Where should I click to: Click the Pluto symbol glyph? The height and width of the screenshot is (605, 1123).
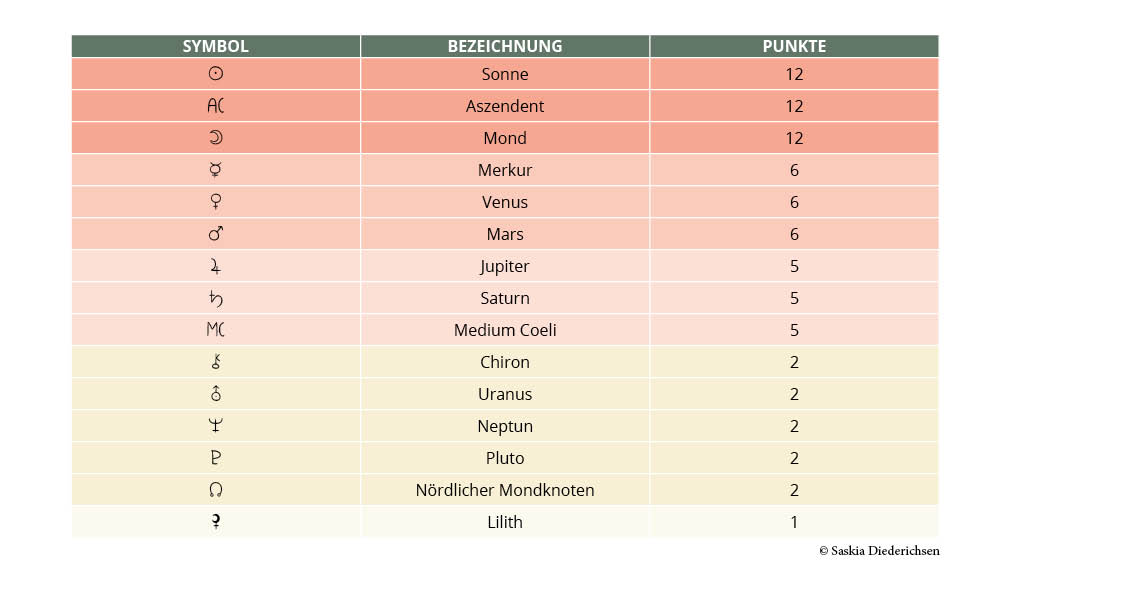pos(215,458)
